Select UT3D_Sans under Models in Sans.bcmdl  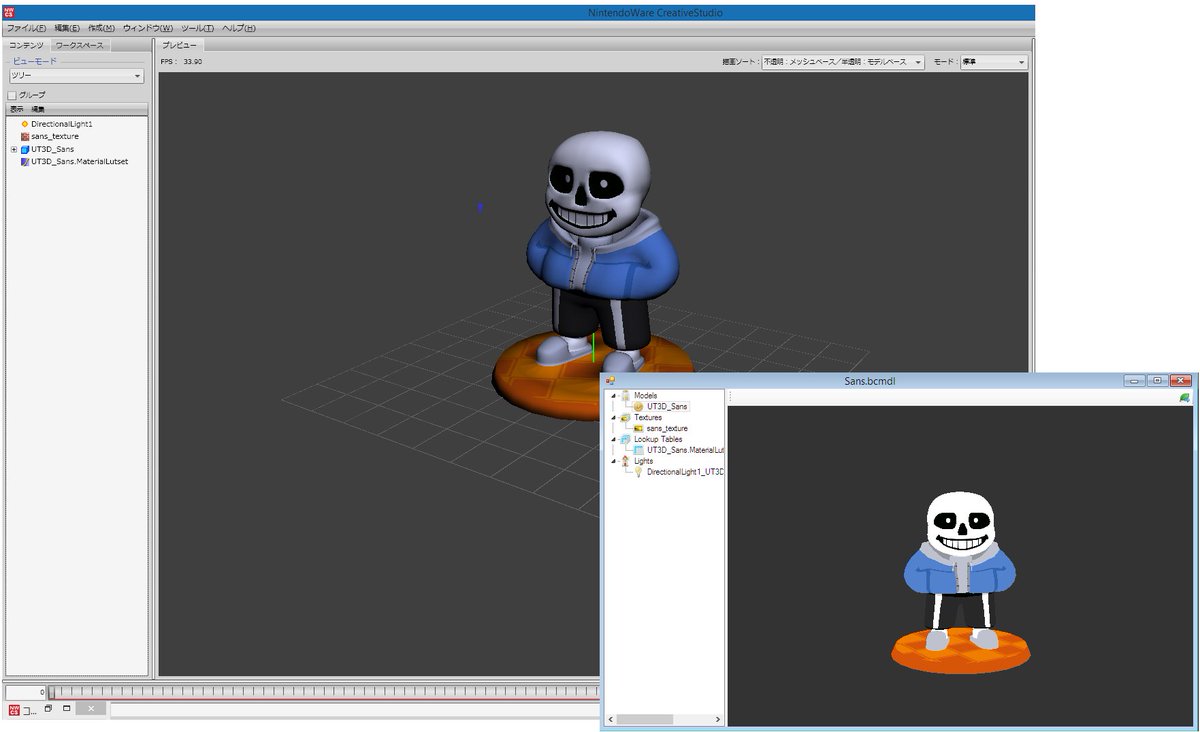[x=667, y=407]
